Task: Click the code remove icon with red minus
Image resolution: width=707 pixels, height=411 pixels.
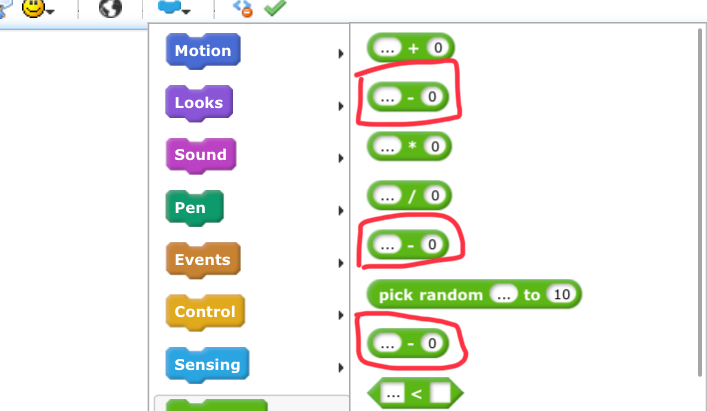Action: (x=242, y=7)
